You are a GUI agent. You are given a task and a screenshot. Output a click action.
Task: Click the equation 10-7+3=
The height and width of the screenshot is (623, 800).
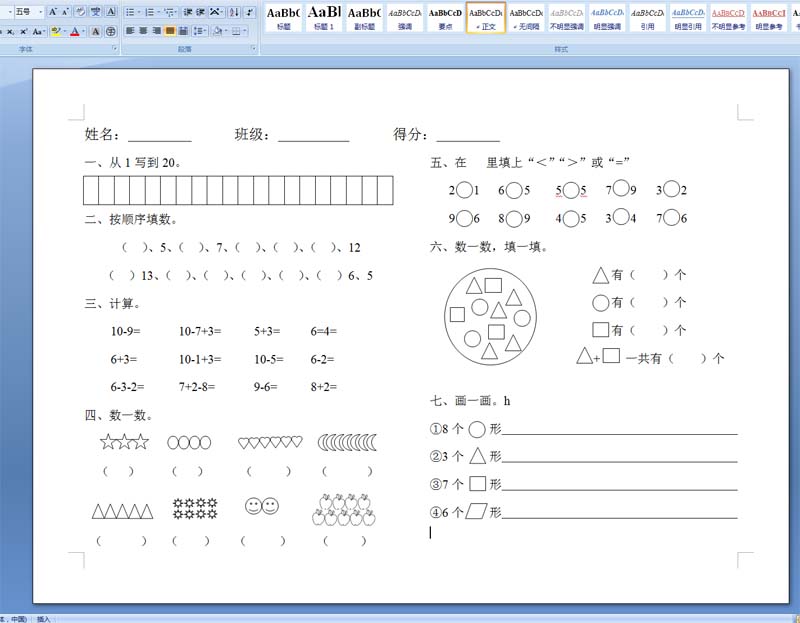[x=200, y=331]
